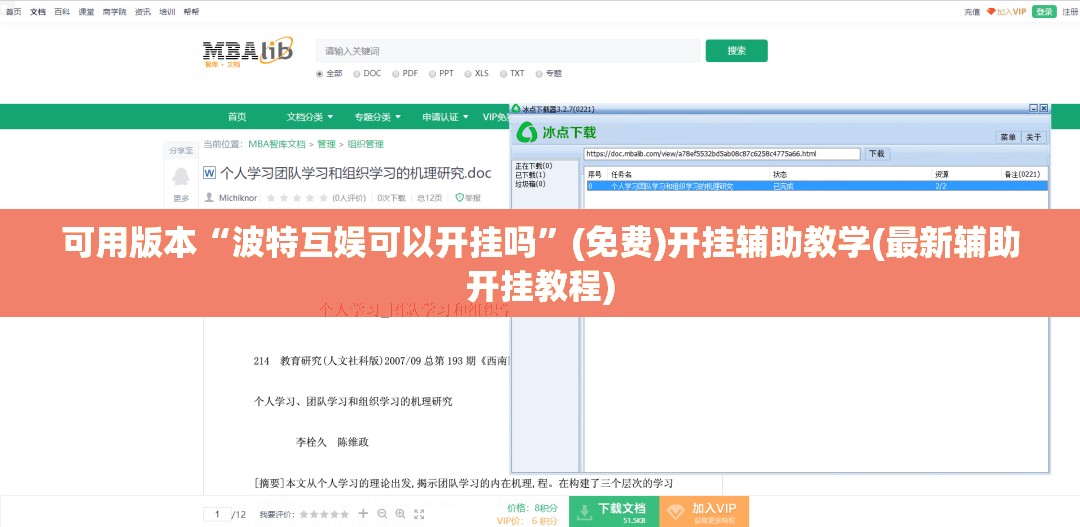1080x527 pixels.
Task: Select the XLS radio button
Action: (468, 74)
